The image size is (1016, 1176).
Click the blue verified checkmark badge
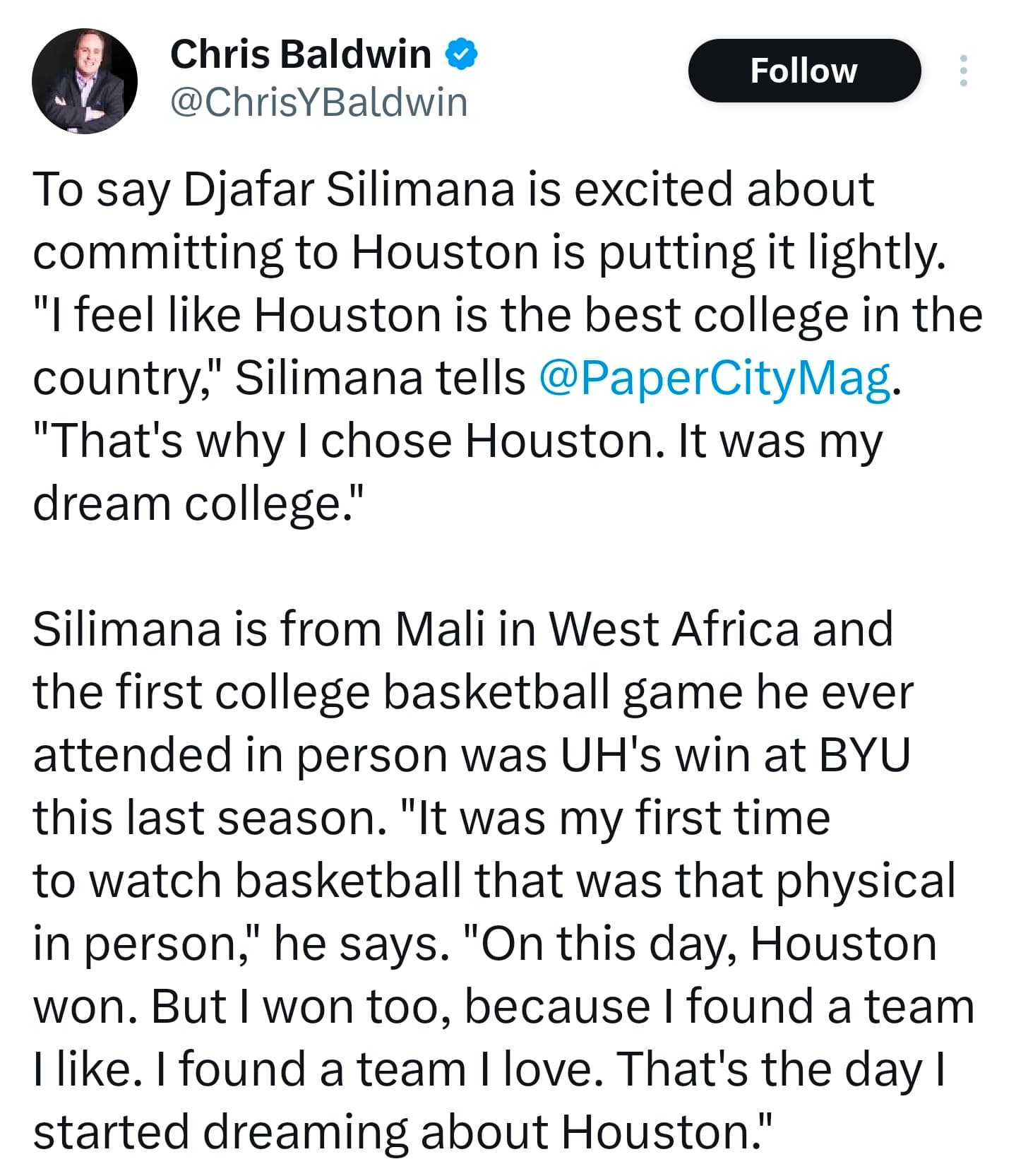(x=461, y=54)
